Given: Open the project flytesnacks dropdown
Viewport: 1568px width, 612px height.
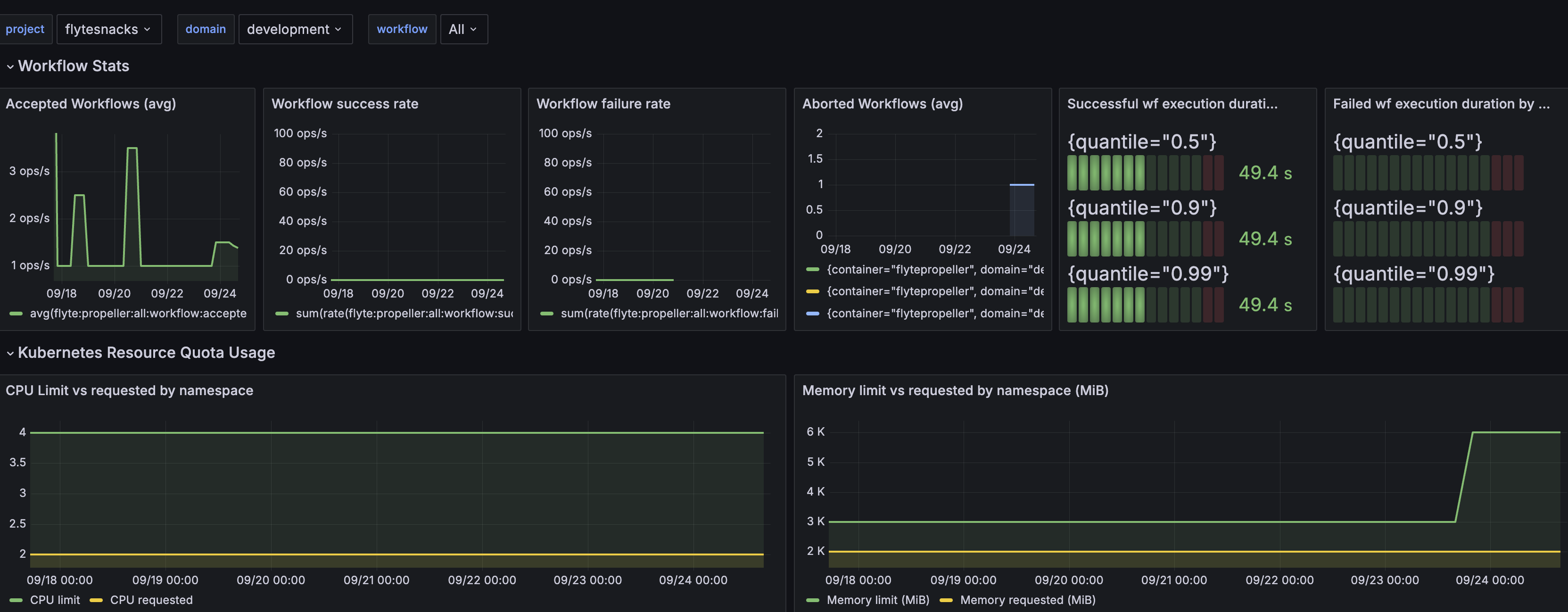Looking at the screenshot, I should coord(108,29).
